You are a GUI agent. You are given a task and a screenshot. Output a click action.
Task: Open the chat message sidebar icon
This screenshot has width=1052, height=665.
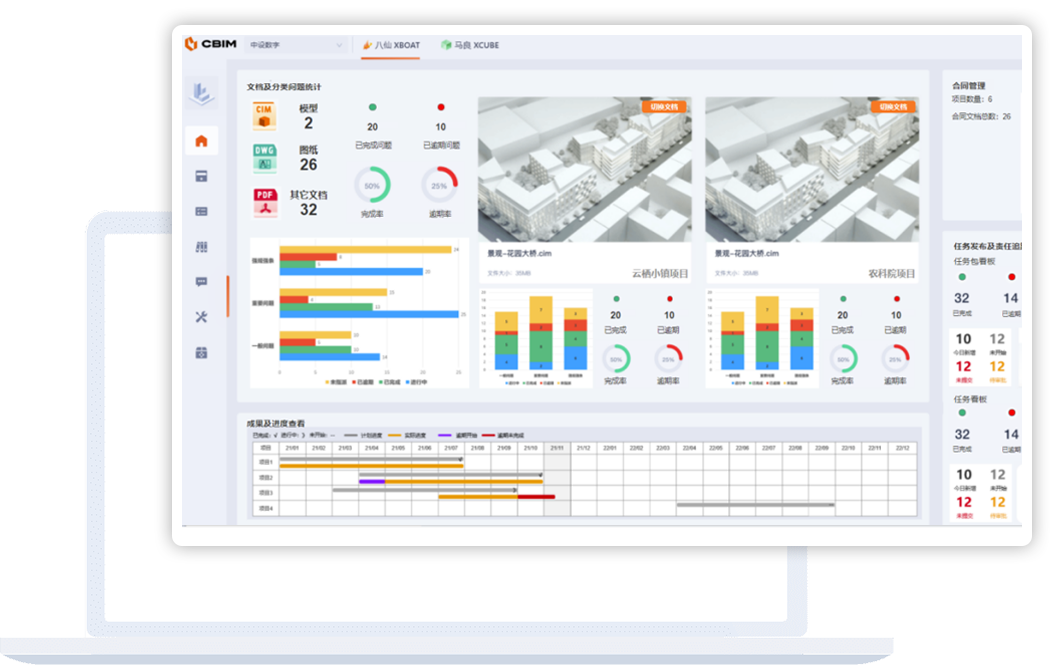(201, 282)
